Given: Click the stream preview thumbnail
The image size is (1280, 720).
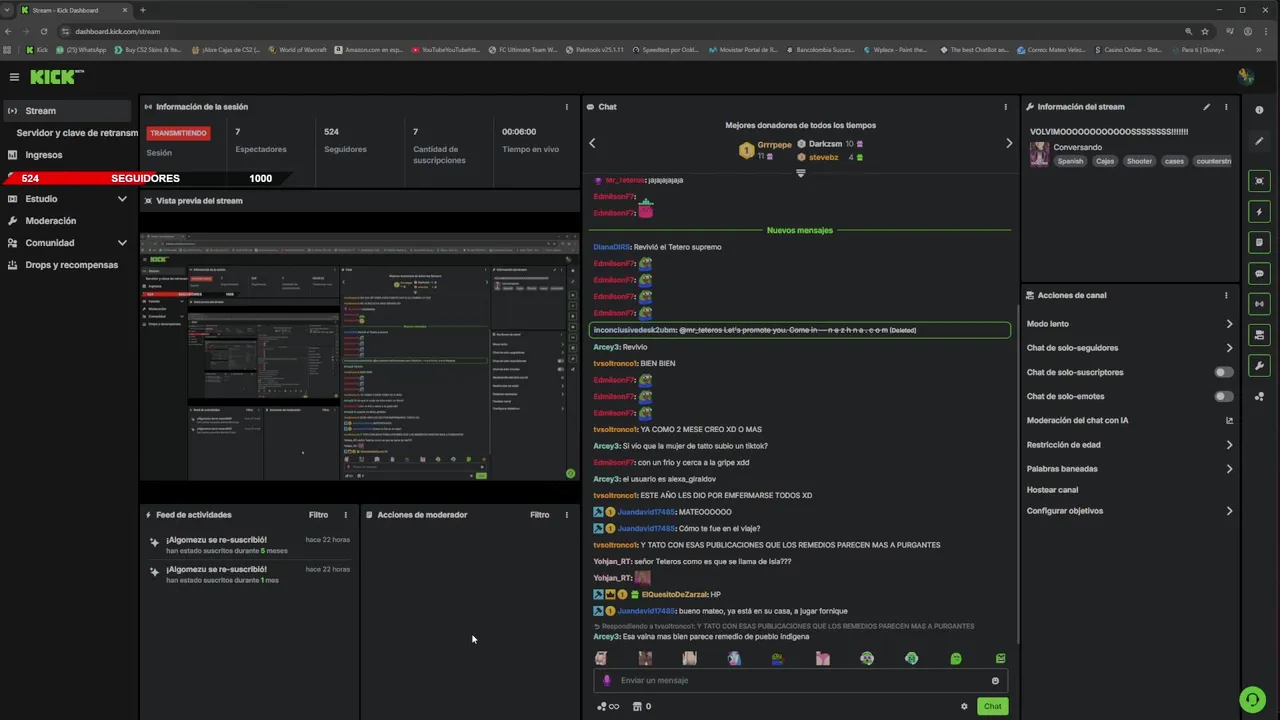Looking at the screenshot, I should pos(360,358).
